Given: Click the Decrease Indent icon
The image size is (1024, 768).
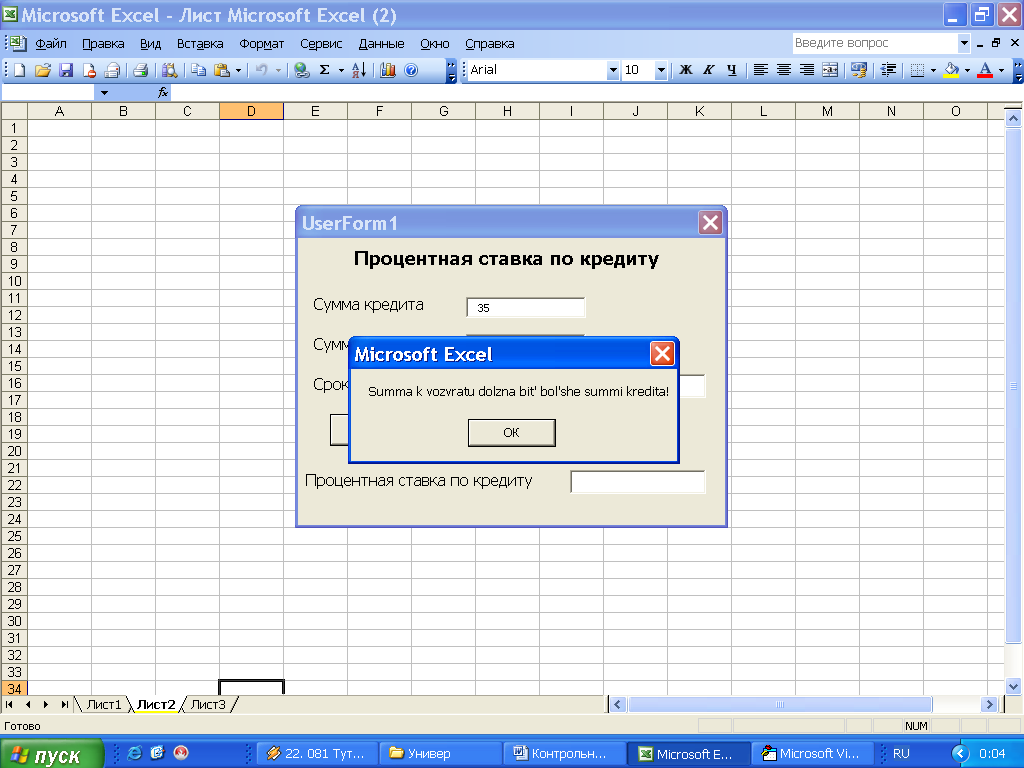Looking at the screenshot, I should (x=888, y=70).
